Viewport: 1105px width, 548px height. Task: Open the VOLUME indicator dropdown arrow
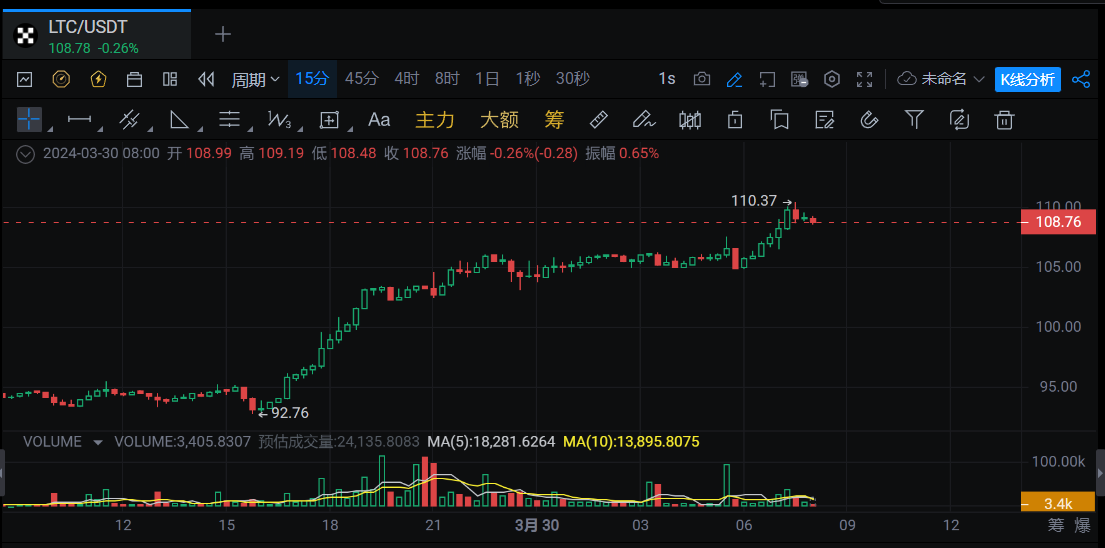pos(98,442)
